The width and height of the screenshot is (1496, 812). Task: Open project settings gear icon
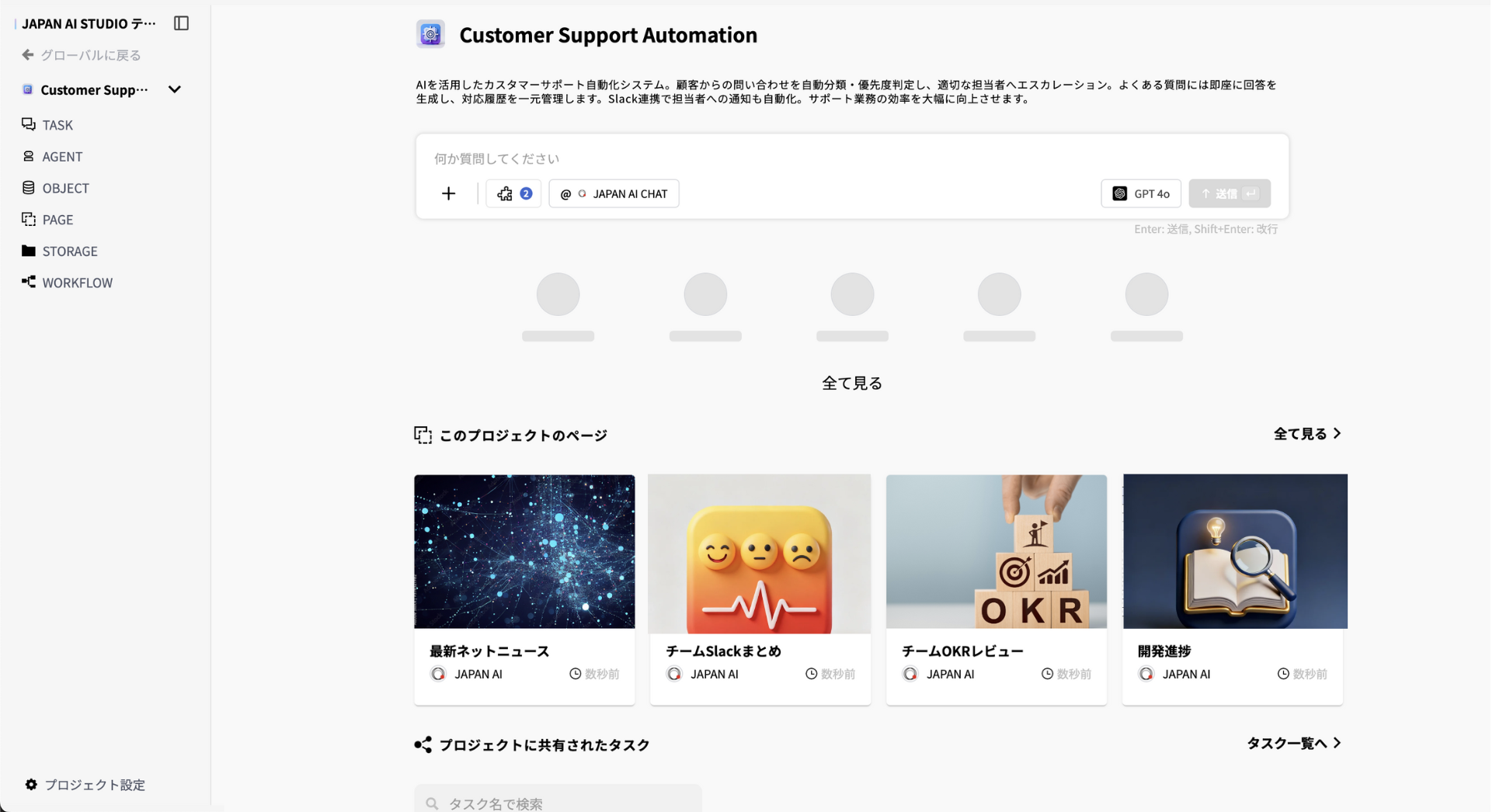(x=31, y=785)
